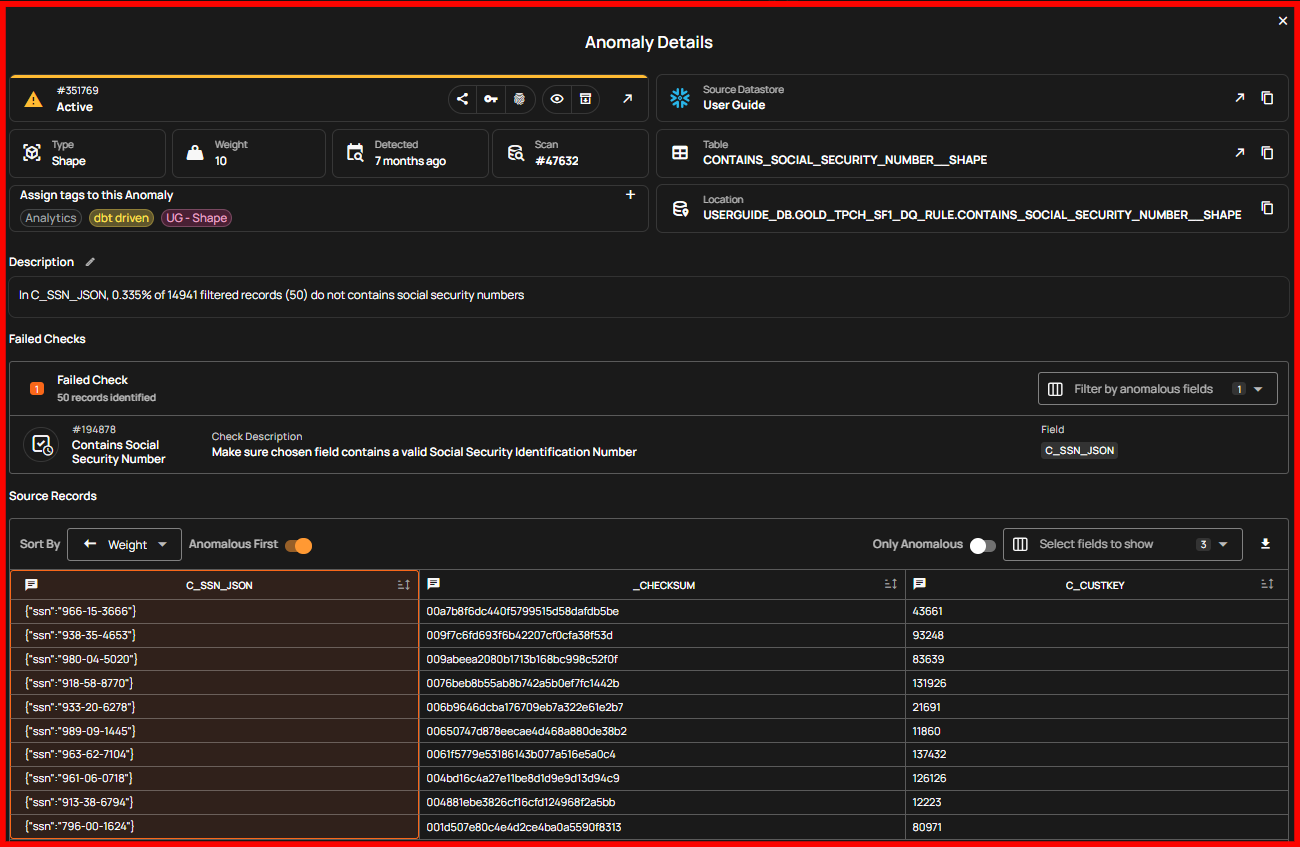Enable the Only Anomalous toggle
Image resolution: width=1300 pixels, height=847 pixels.
[x=982, y=545]
